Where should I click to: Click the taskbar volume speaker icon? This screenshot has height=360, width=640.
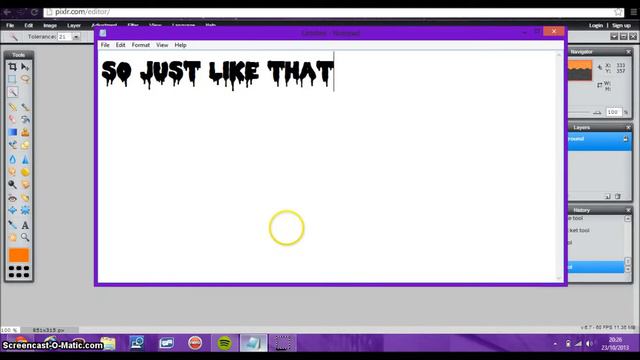(589, 344)
